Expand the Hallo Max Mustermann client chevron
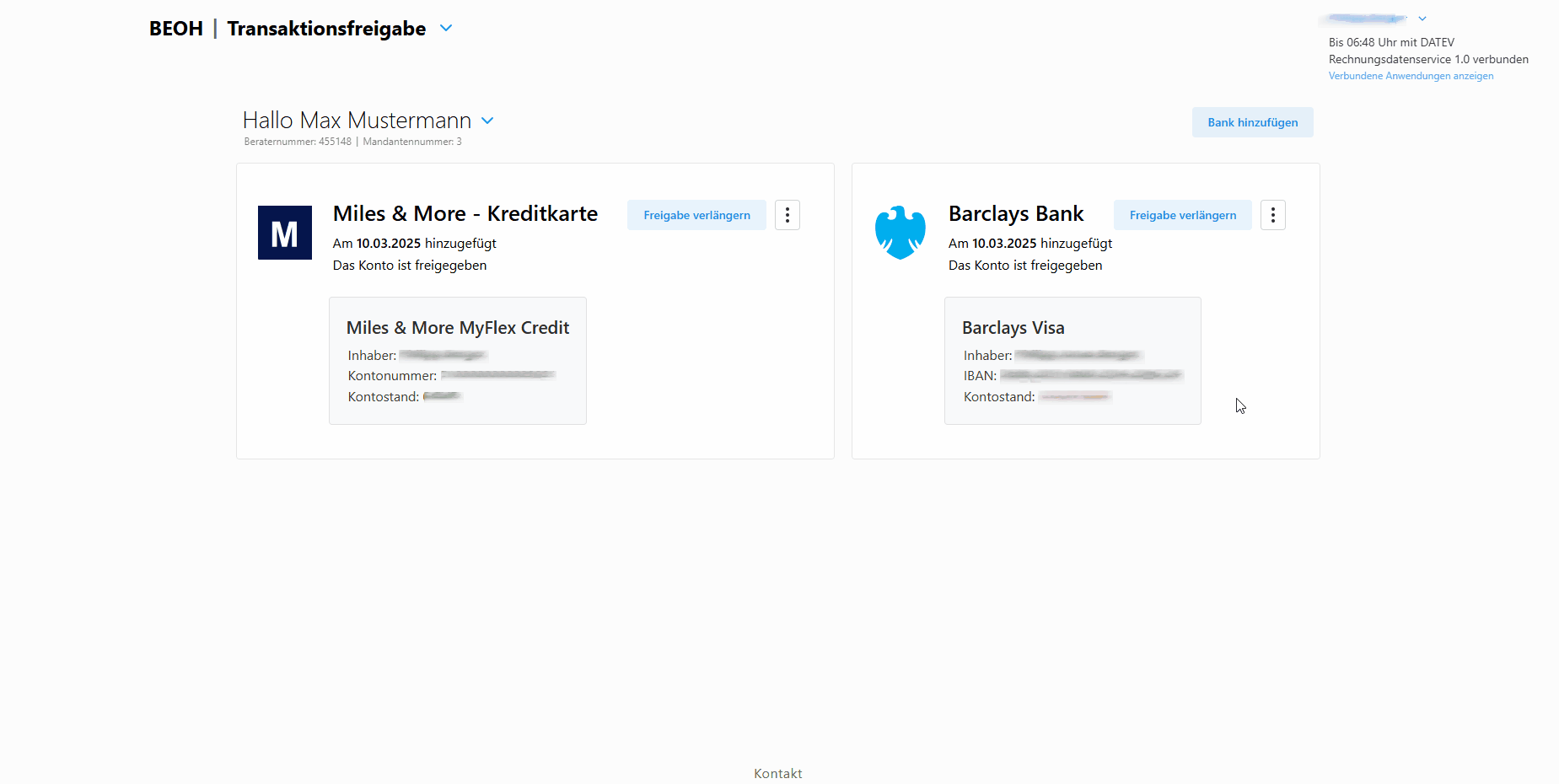This screenshot has height=784, width=1559. tap(487, 121)
